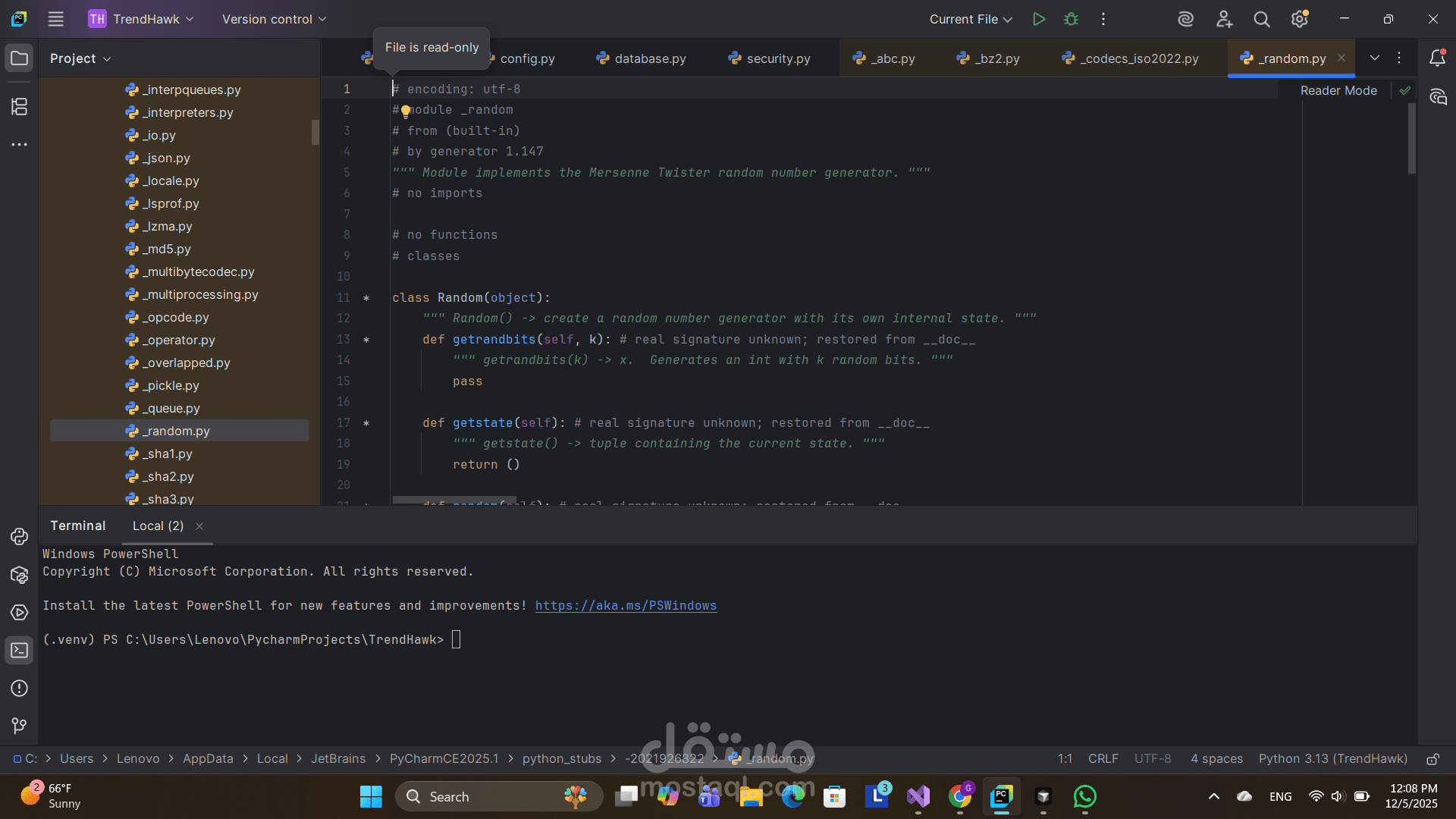Open the Version control dropdown

click(274, 19)
